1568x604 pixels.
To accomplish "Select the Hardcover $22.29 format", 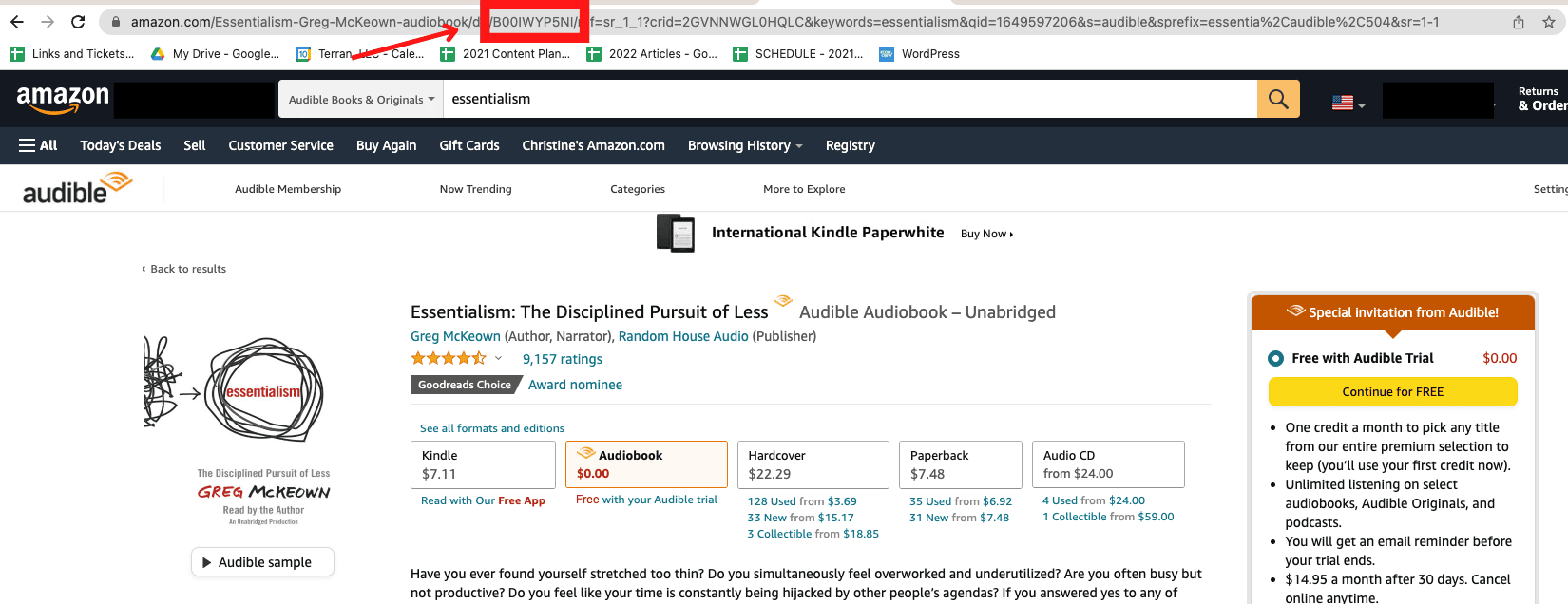I will [x=813, y=465].
